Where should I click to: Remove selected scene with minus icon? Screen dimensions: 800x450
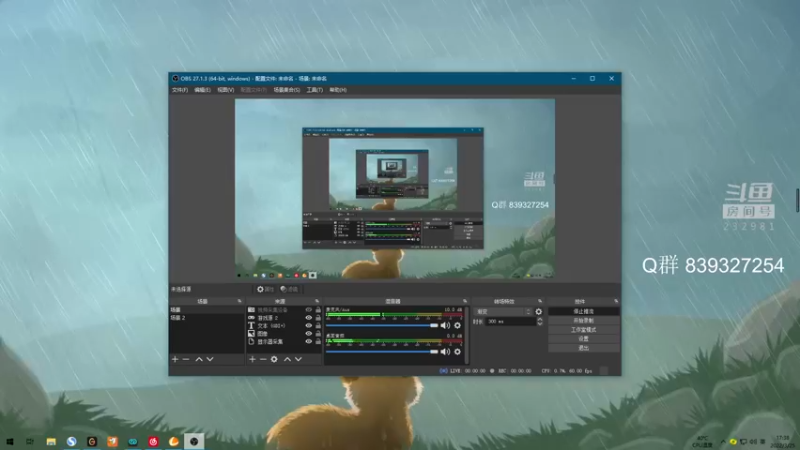click(x=186, y=360)
